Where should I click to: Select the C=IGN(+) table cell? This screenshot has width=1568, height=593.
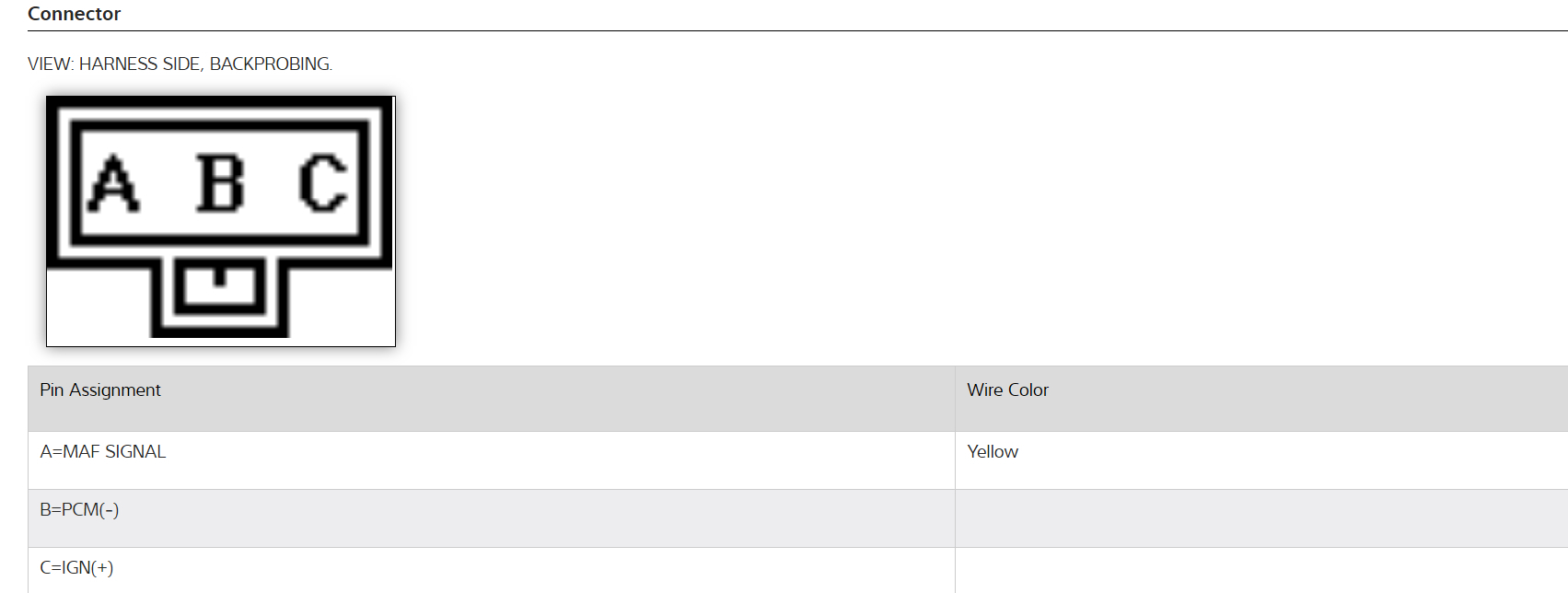click(76, 568)
